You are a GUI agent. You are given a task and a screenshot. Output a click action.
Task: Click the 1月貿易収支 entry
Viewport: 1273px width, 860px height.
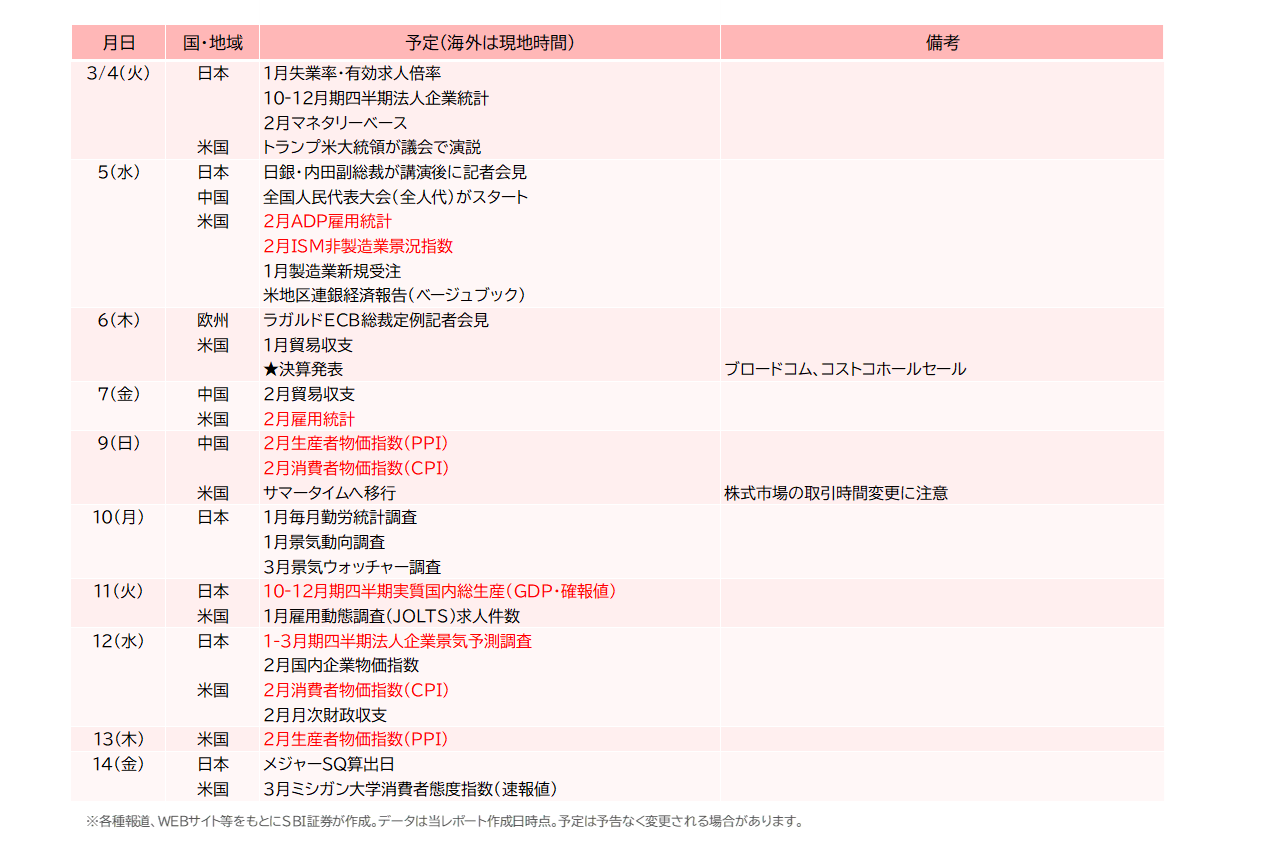click(308, 345)
